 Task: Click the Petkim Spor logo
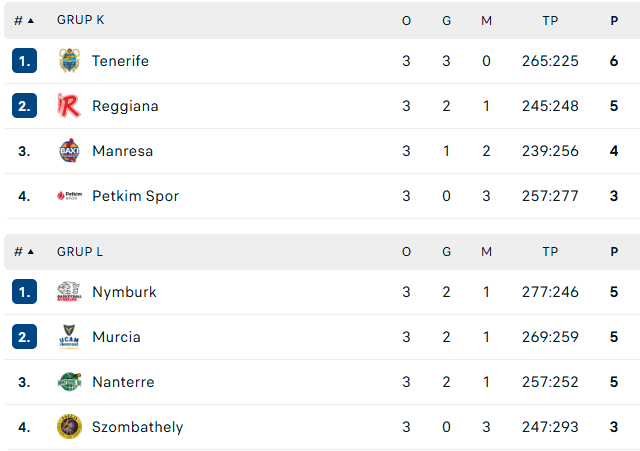coord(69,196)
